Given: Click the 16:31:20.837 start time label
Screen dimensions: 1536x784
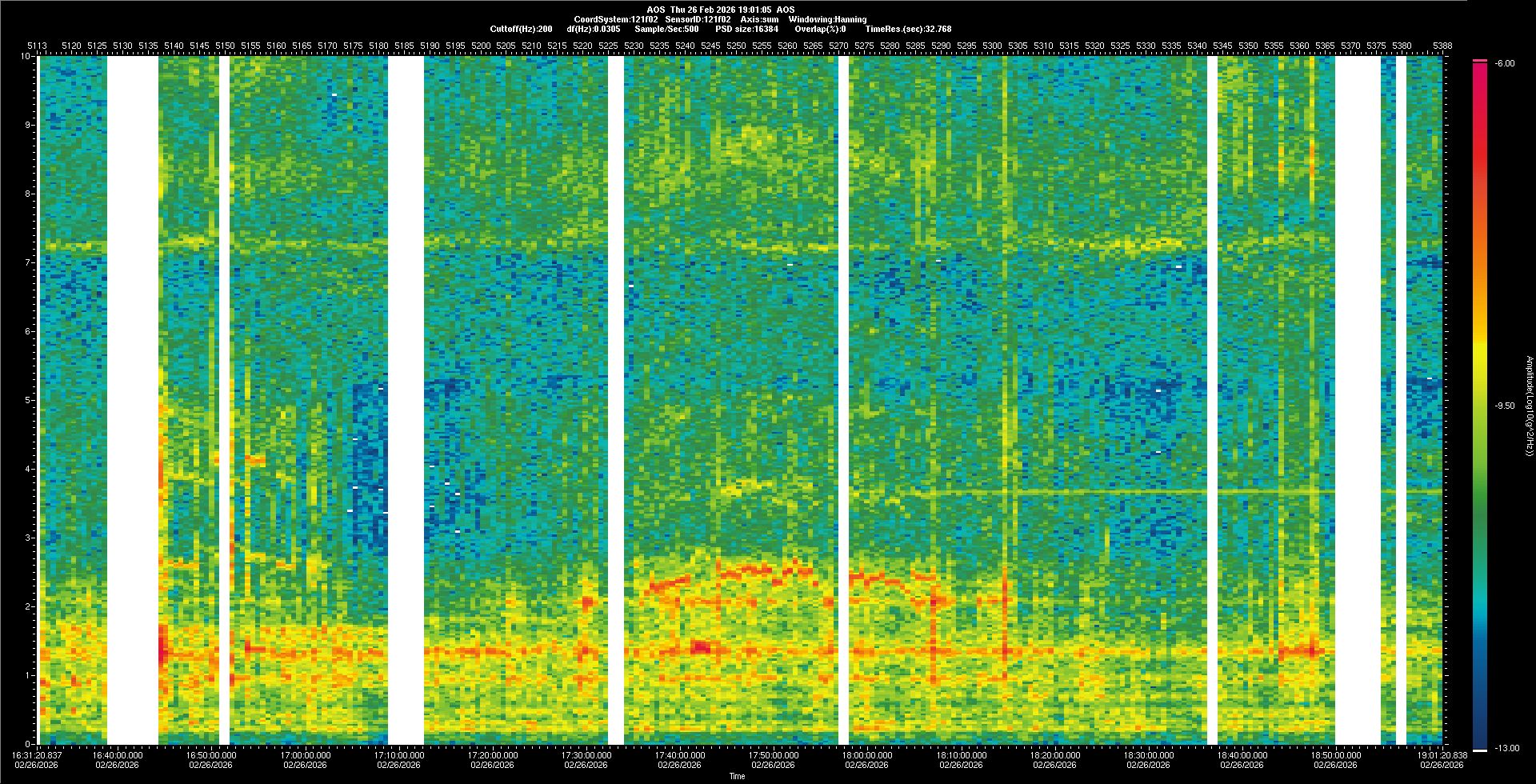Looking at the screenshot, I should [38, 754].
